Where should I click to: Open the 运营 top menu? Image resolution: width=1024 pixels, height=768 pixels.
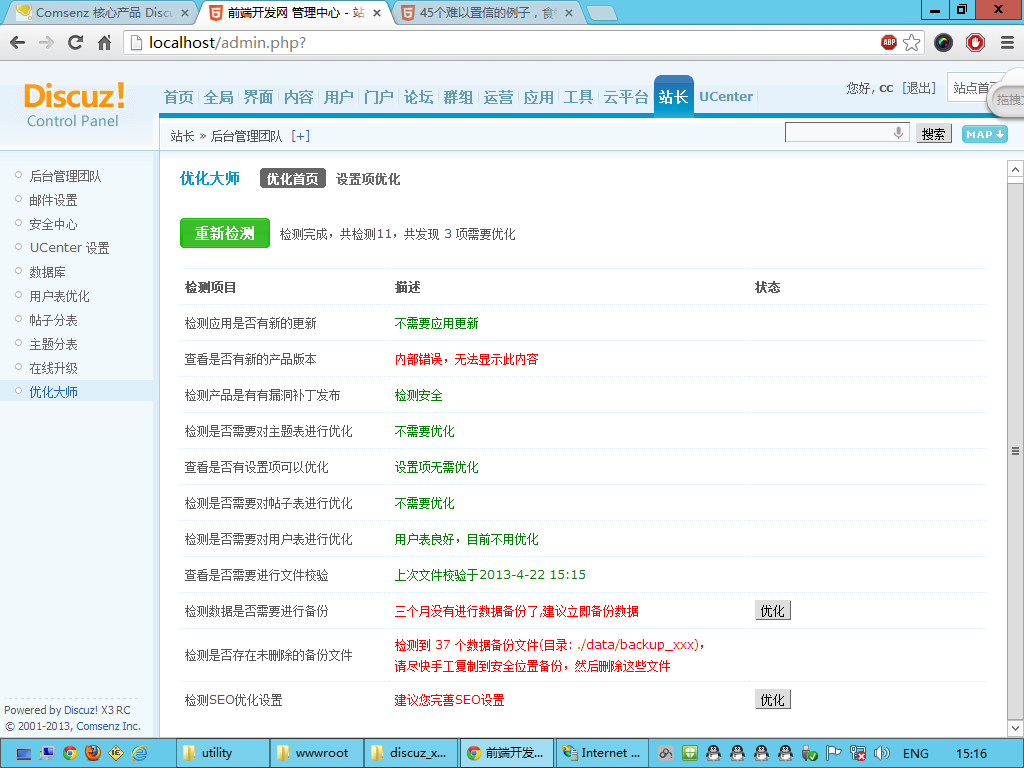[498, 97]
